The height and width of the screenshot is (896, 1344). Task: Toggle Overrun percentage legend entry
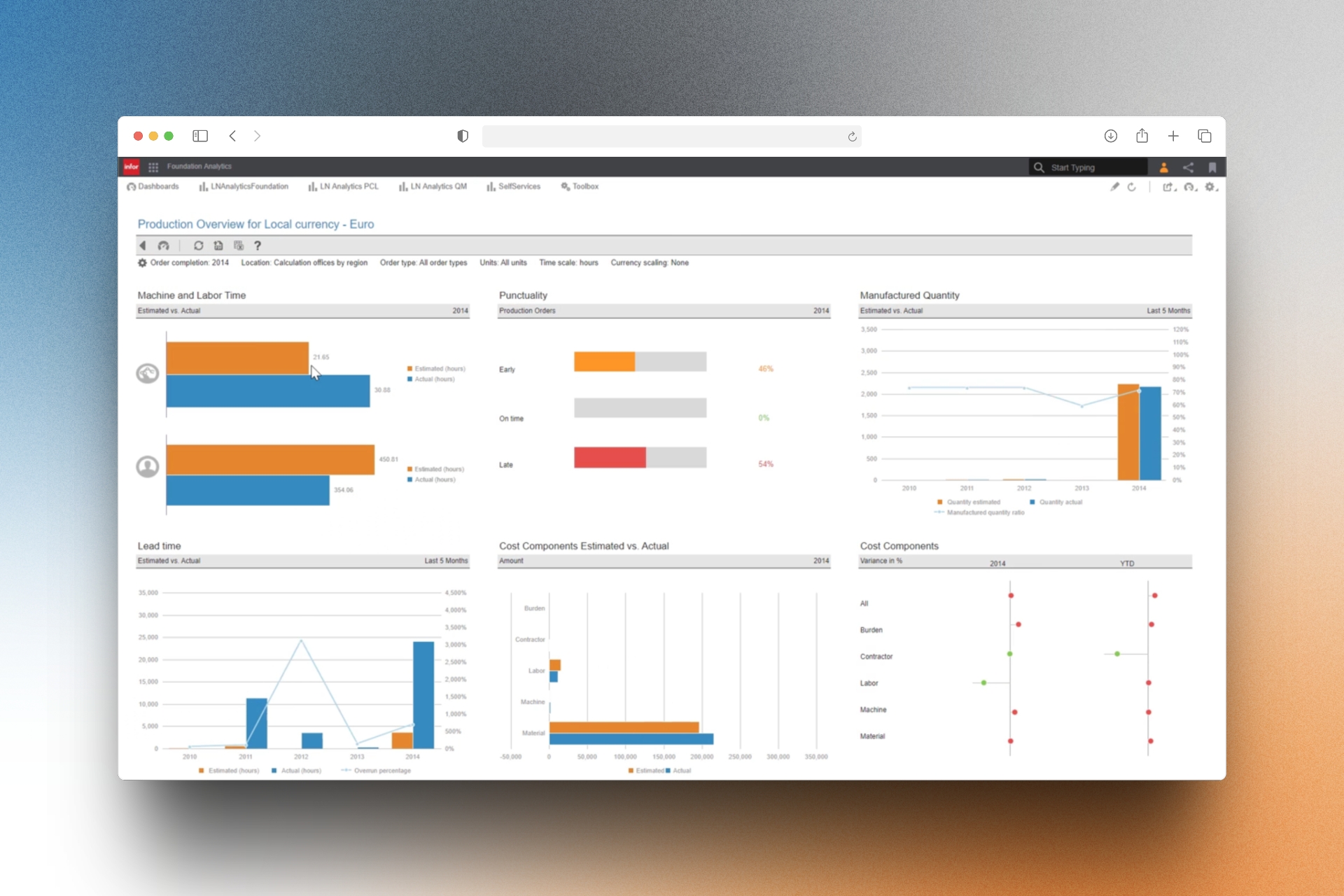click(376, 771)
